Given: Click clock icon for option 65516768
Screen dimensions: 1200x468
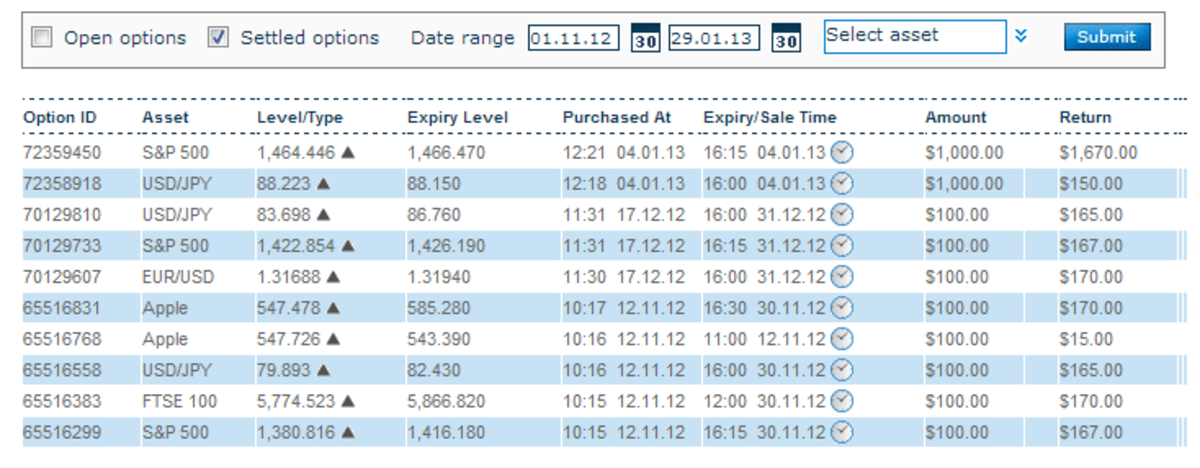Looking at the screenshot, I should point(843,339).
